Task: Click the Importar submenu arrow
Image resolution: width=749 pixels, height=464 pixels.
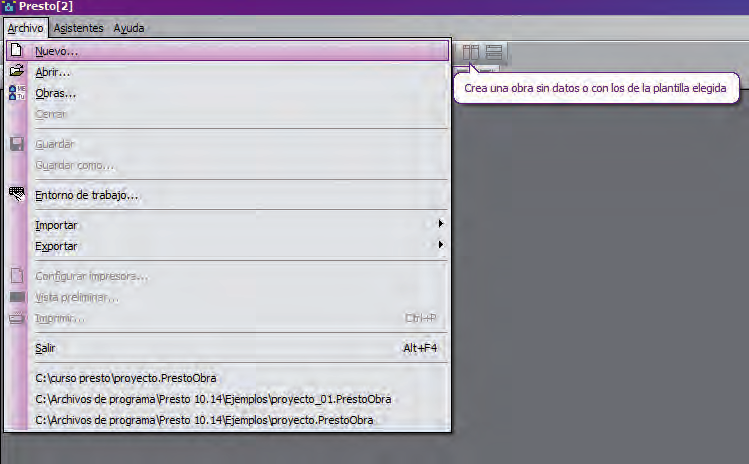Action: click(441, 224)
